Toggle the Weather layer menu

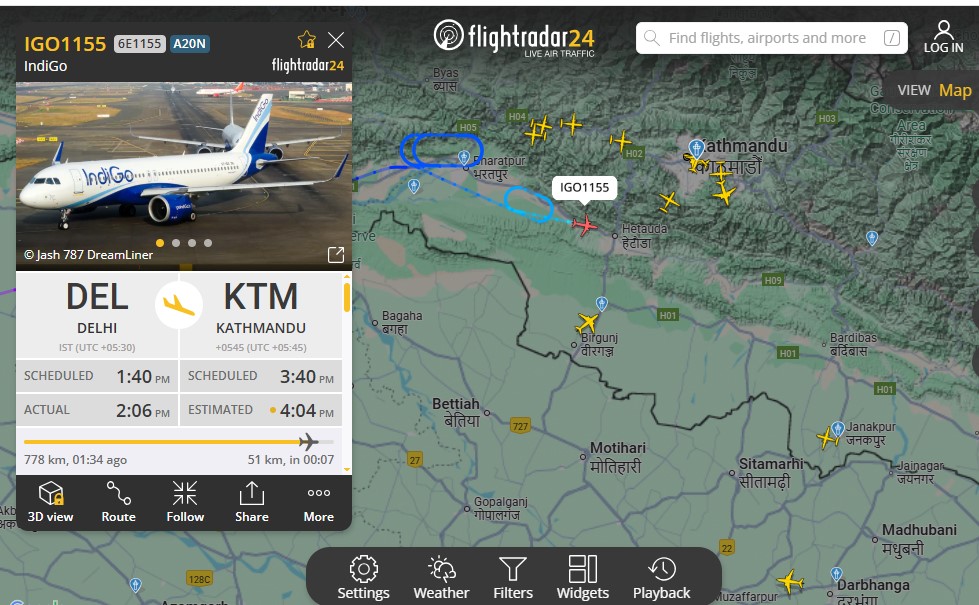coord(441,577)
